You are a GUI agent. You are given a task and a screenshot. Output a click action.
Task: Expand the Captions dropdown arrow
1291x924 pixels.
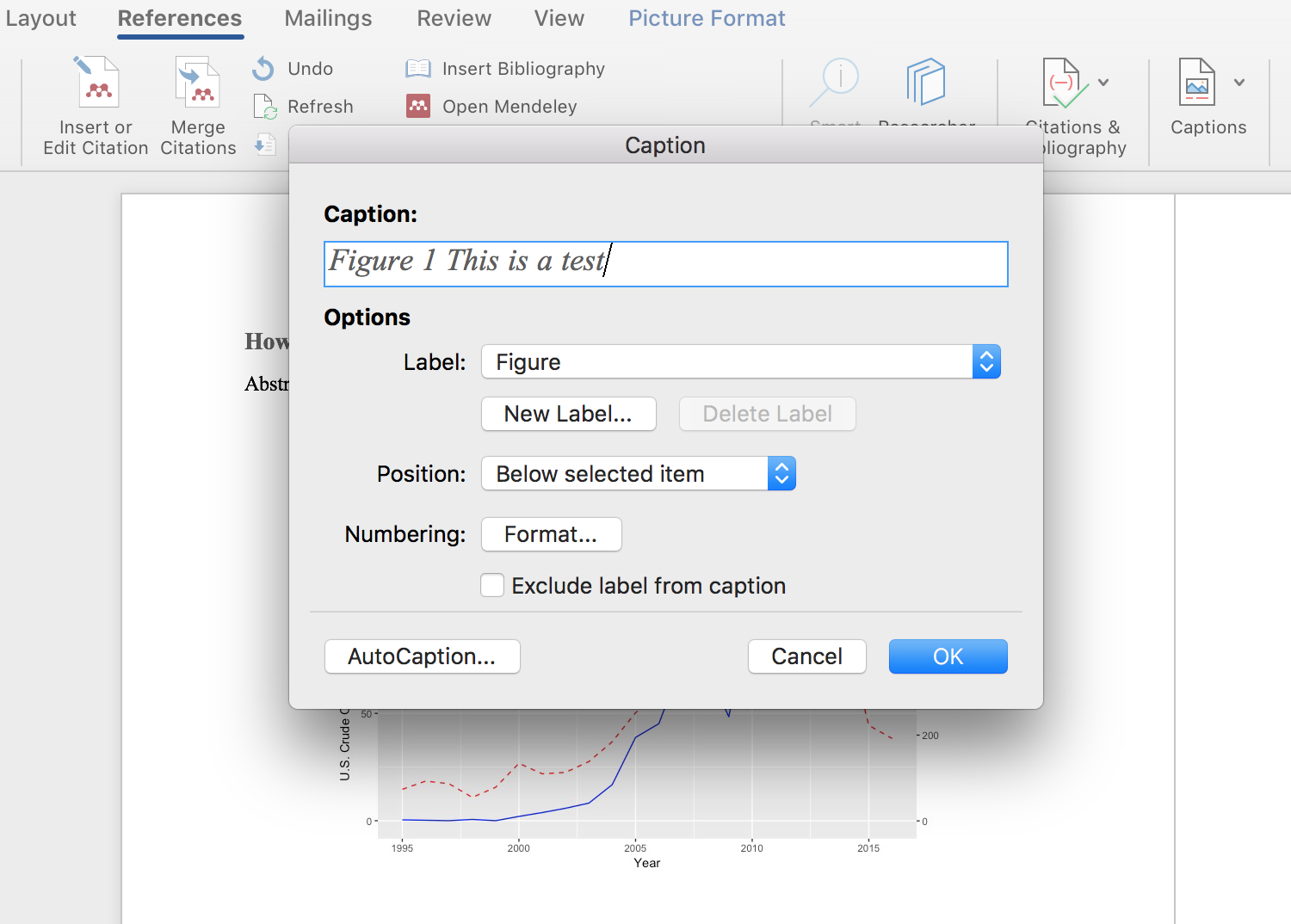(x=1239, y=83)
